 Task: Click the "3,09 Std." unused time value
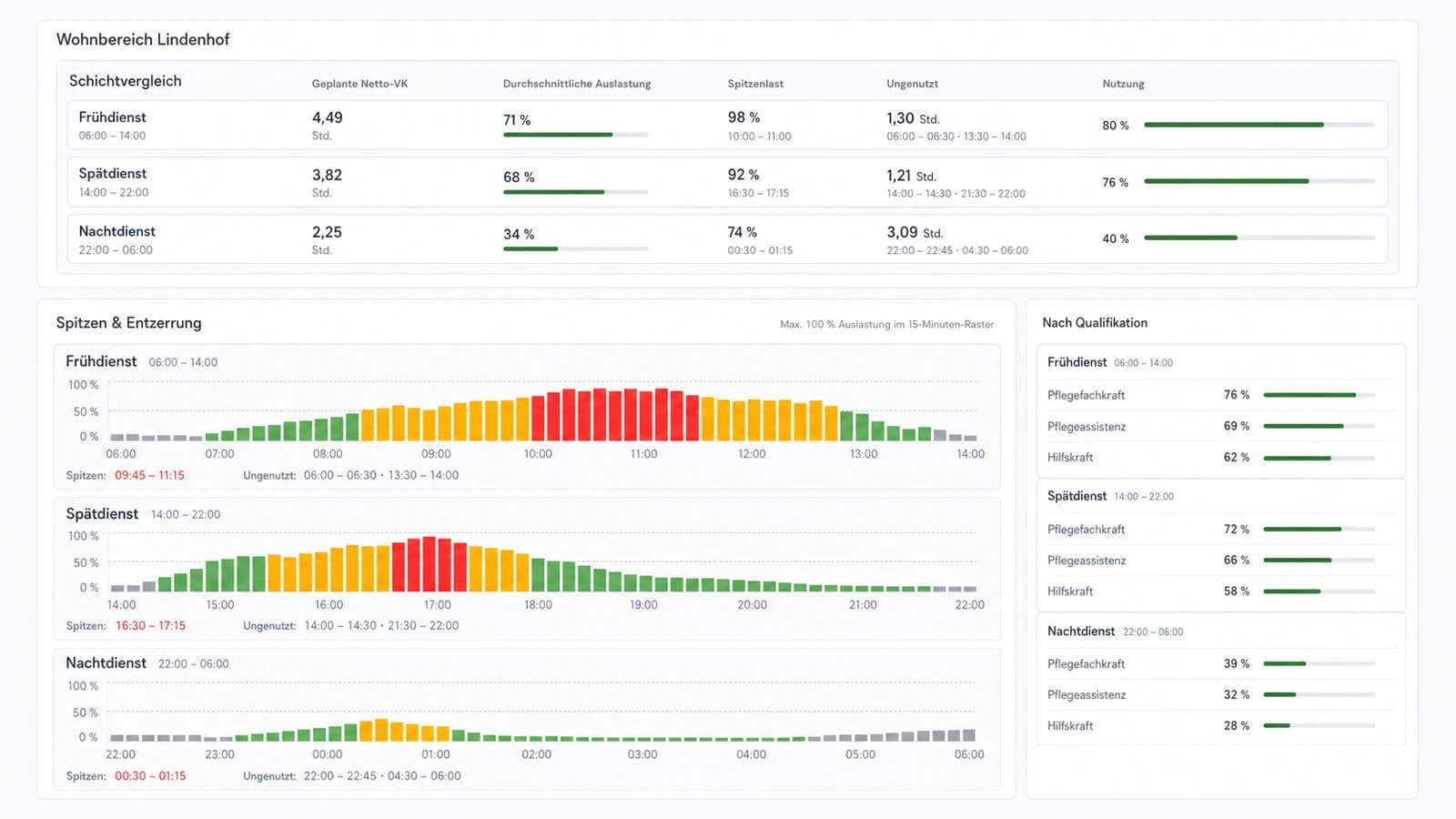coord(915,232)
